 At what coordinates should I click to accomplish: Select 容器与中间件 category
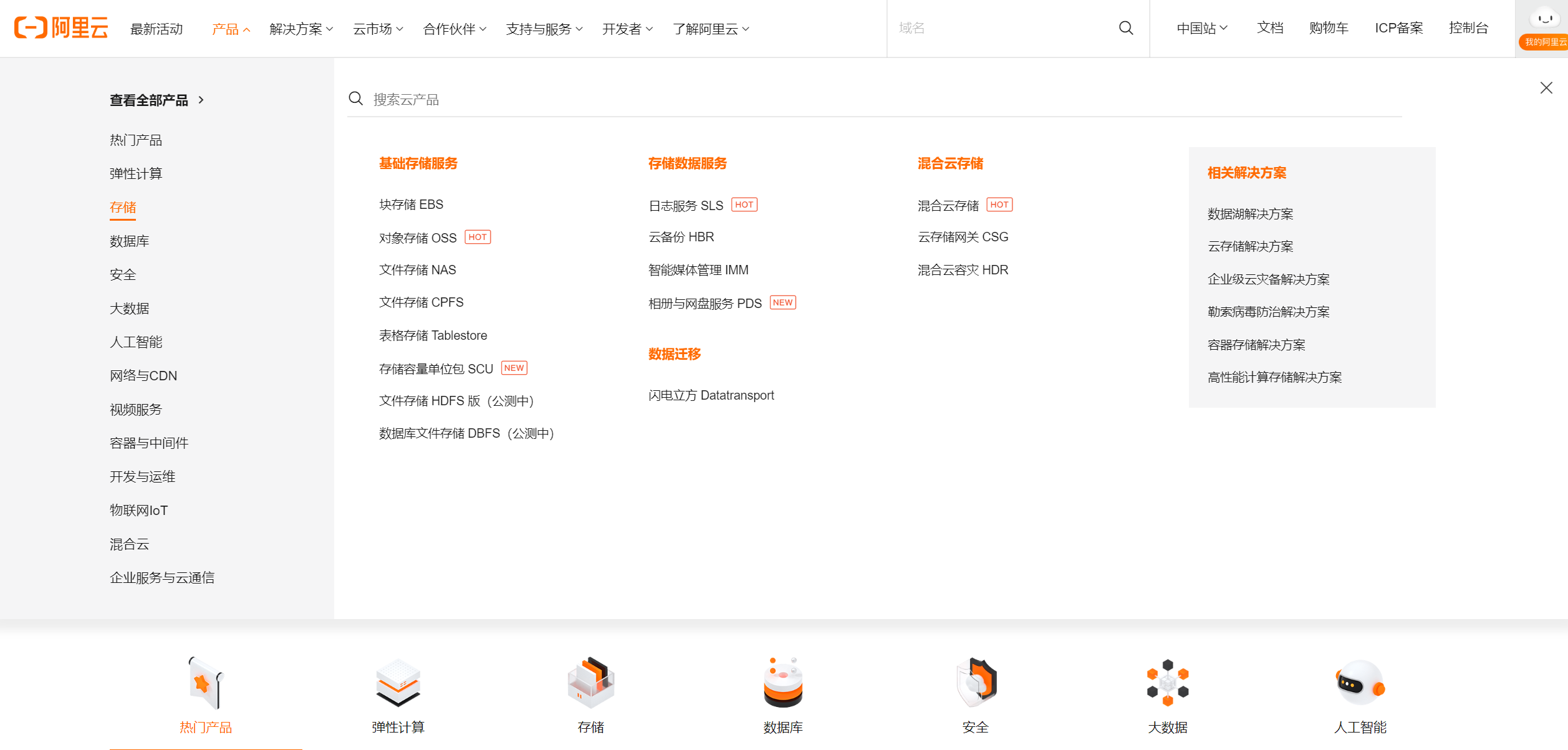click(x=149, y=443)
